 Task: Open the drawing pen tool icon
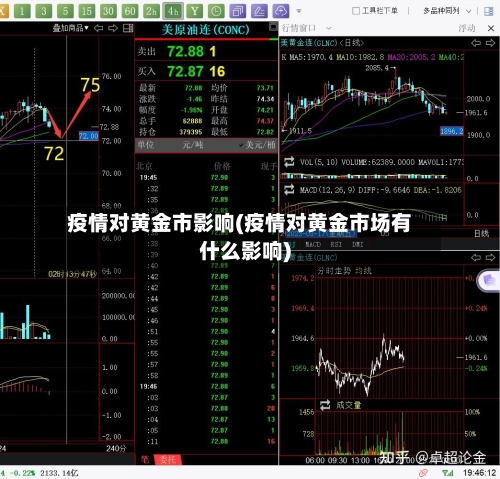(259, 11)
